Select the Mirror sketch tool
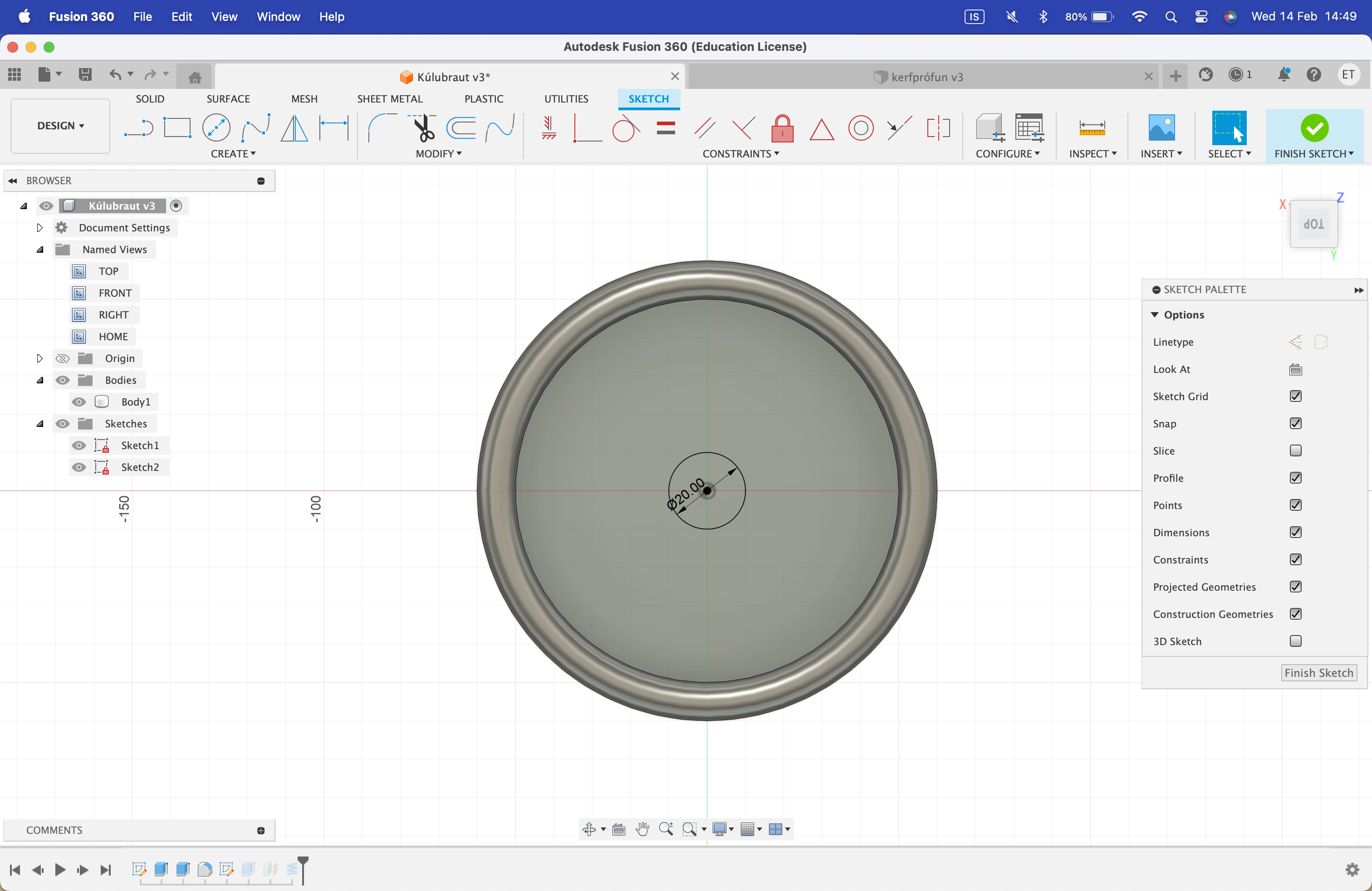Image resolution: width=1372 pixels, height=891 pixels. (294, 128)
